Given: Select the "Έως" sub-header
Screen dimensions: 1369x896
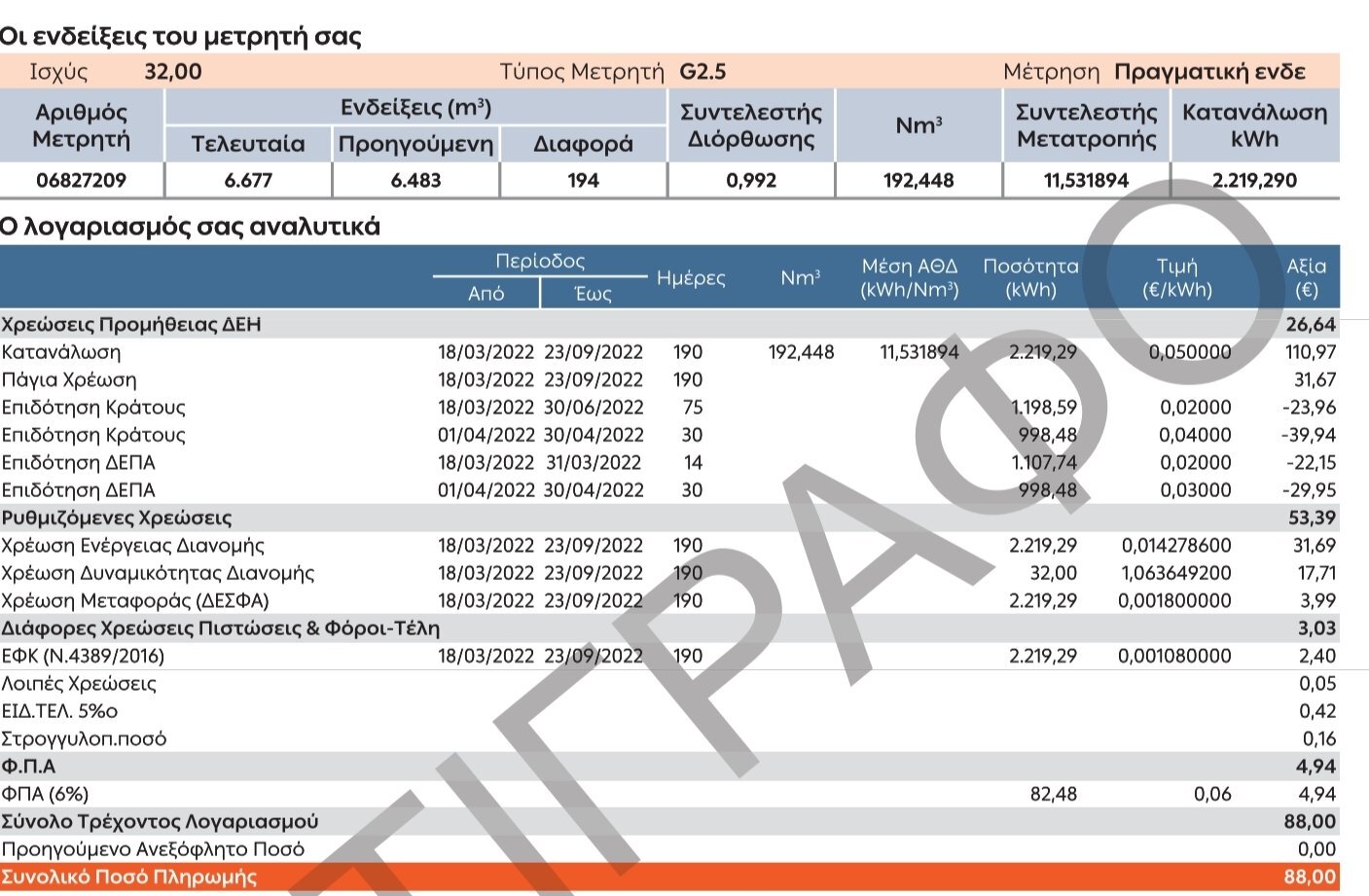Looking at the screenshot, I should point(593,293).
